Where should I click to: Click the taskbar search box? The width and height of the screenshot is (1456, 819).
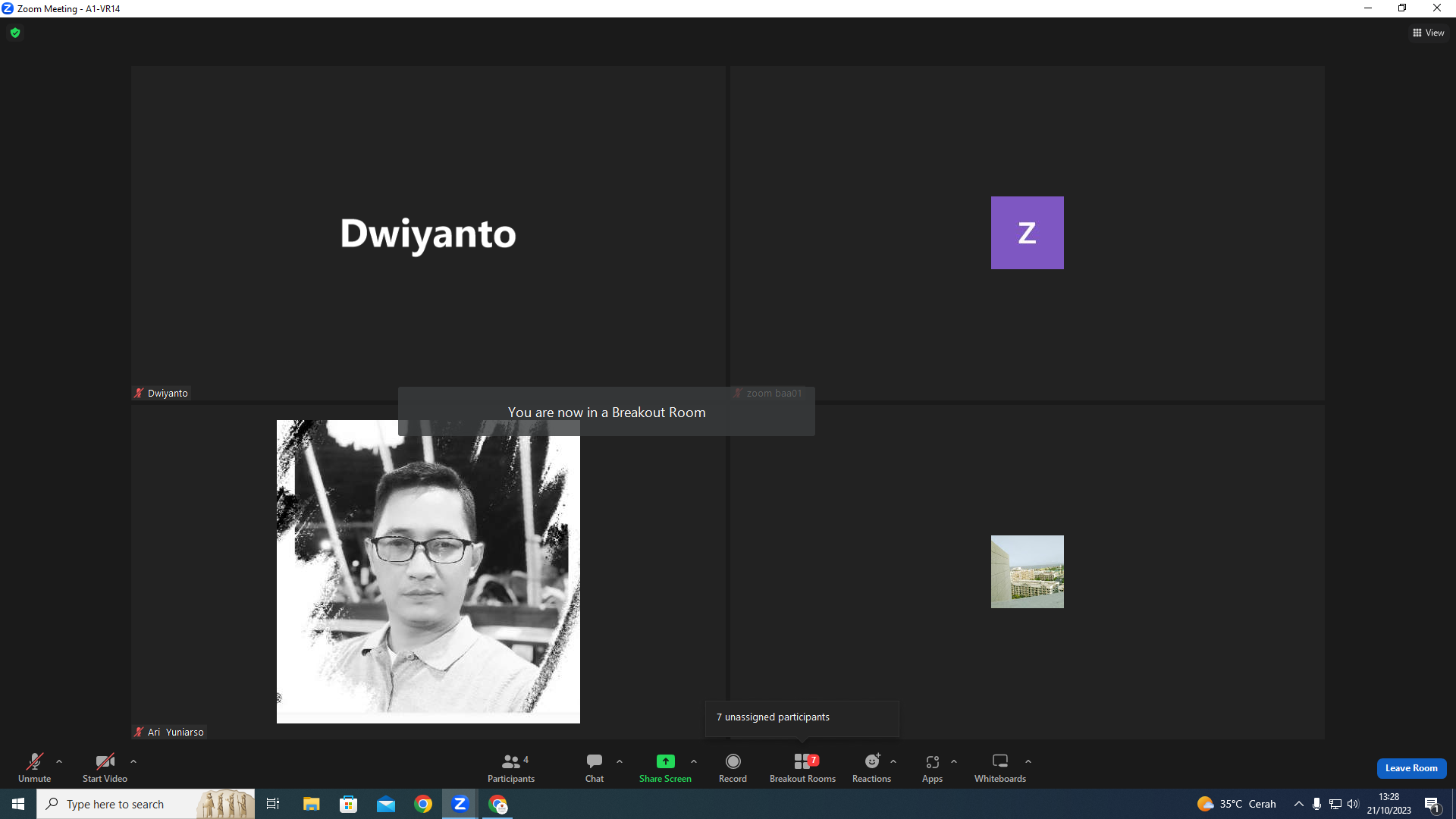(x=146, y=804)
